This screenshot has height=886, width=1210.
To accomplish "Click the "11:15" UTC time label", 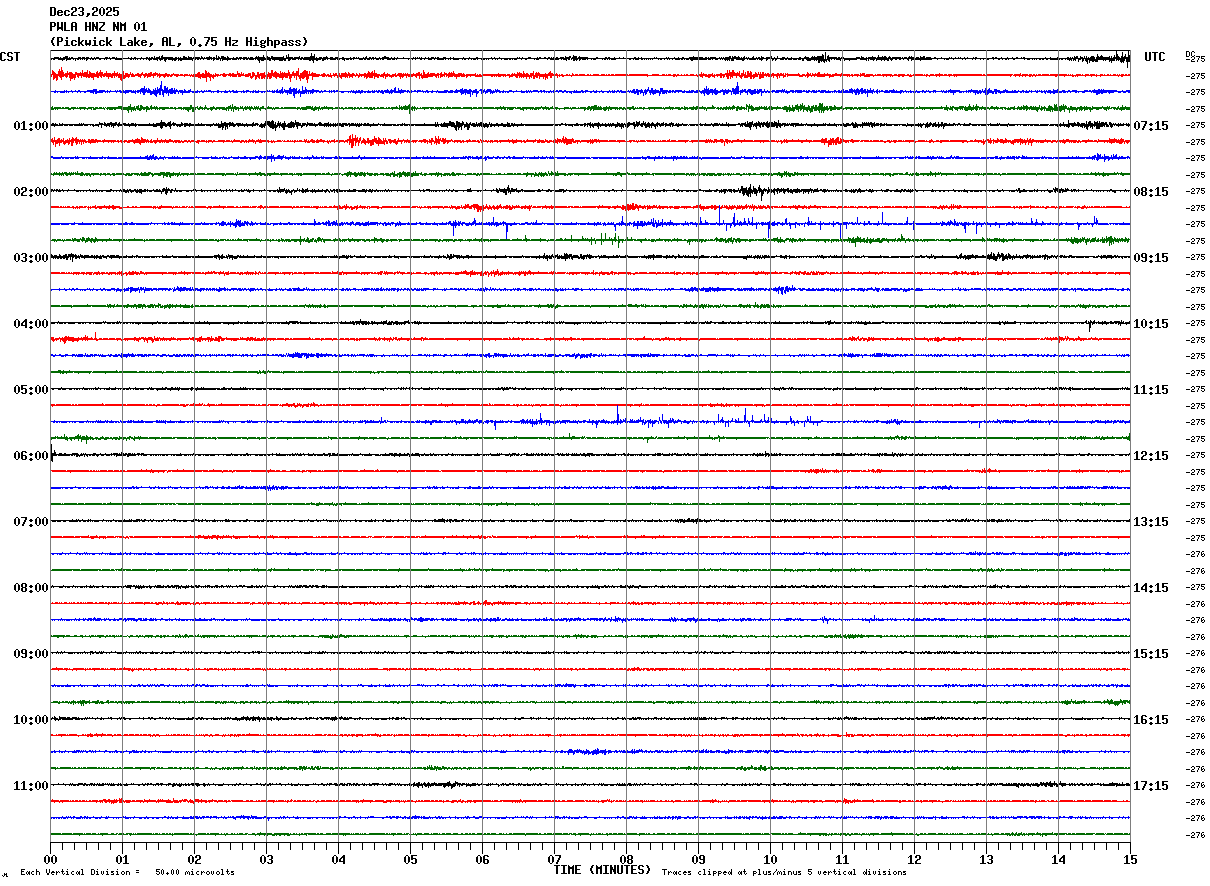I will click(1151, 390).
